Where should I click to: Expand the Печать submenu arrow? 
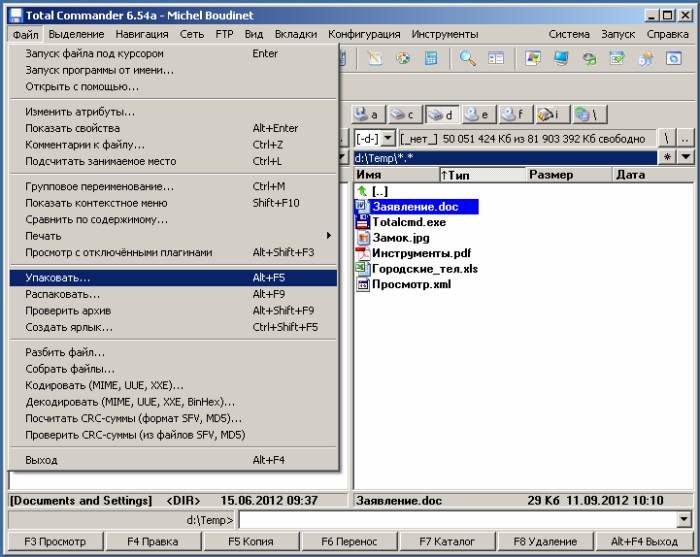pyautogui.click(x=329, y=235)
